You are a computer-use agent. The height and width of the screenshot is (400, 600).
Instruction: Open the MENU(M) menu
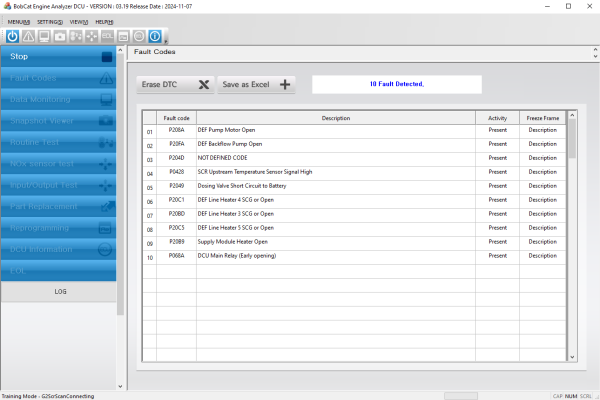(x=18, y=22)
